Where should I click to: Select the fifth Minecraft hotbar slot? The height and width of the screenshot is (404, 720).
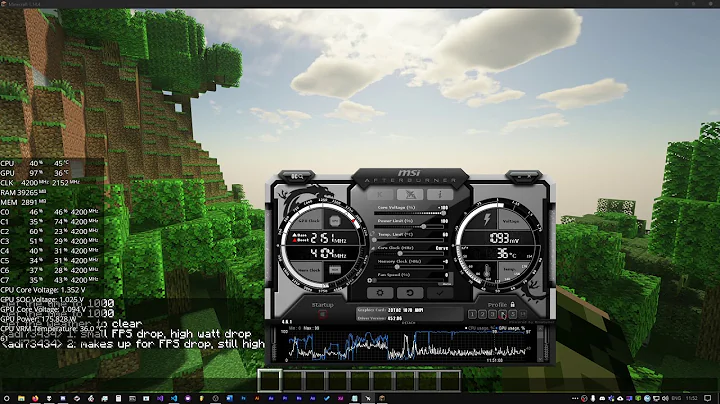[359, 381]
